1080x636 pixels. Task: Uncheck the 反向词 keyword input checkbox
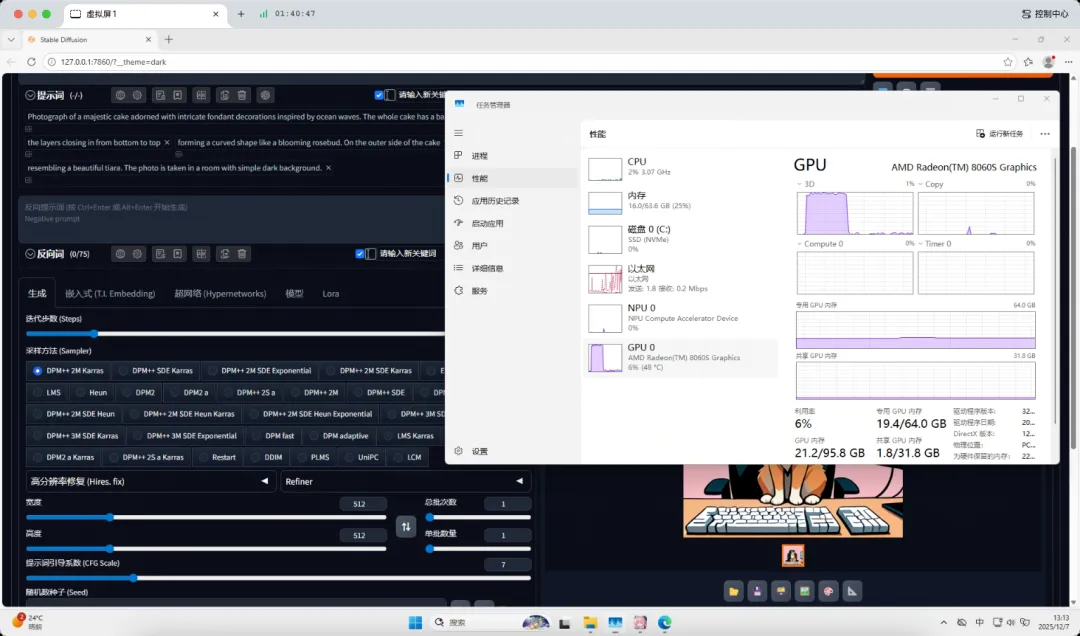361,254
